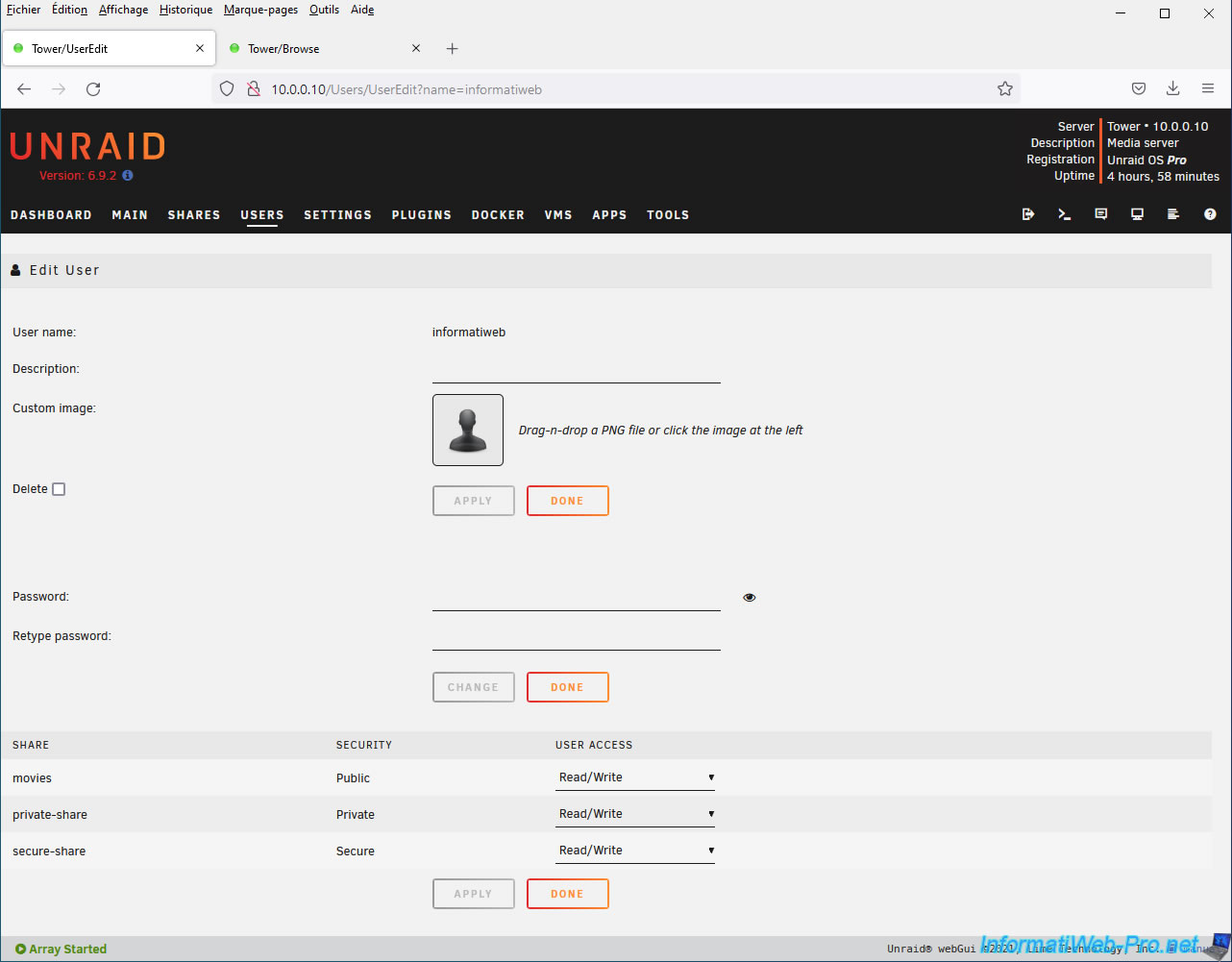Change user access dropdown for secure-share
This screenshot has height=962, width=1232.
pyautogui.click(x=635, y=851)
